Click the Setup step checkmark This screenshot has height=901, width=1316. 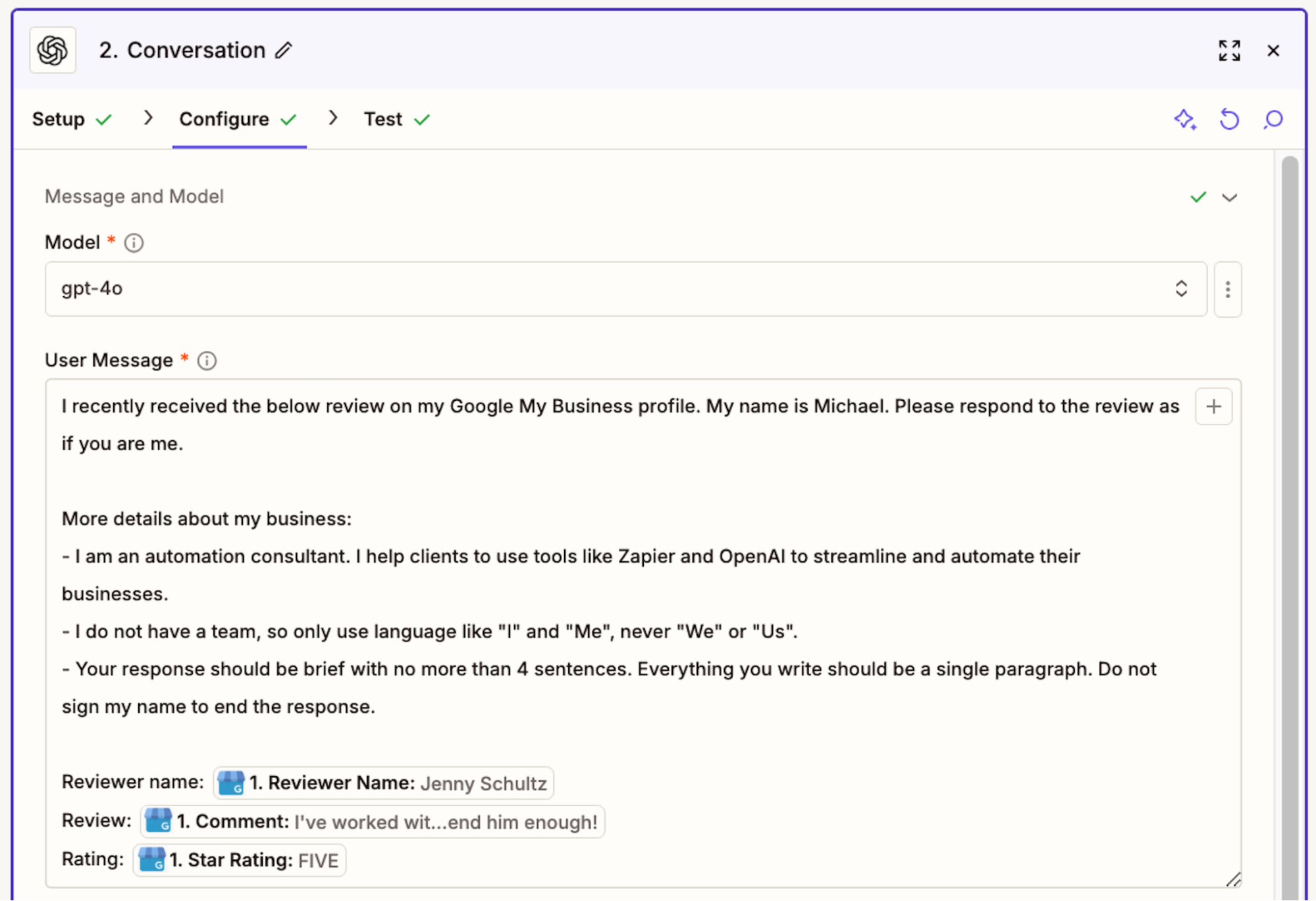point(103,119)
